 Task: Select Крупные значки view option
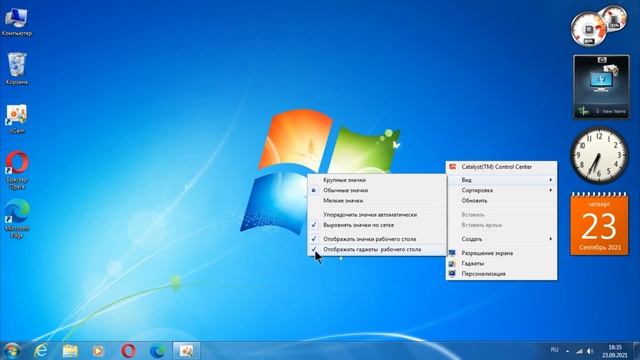377,180
